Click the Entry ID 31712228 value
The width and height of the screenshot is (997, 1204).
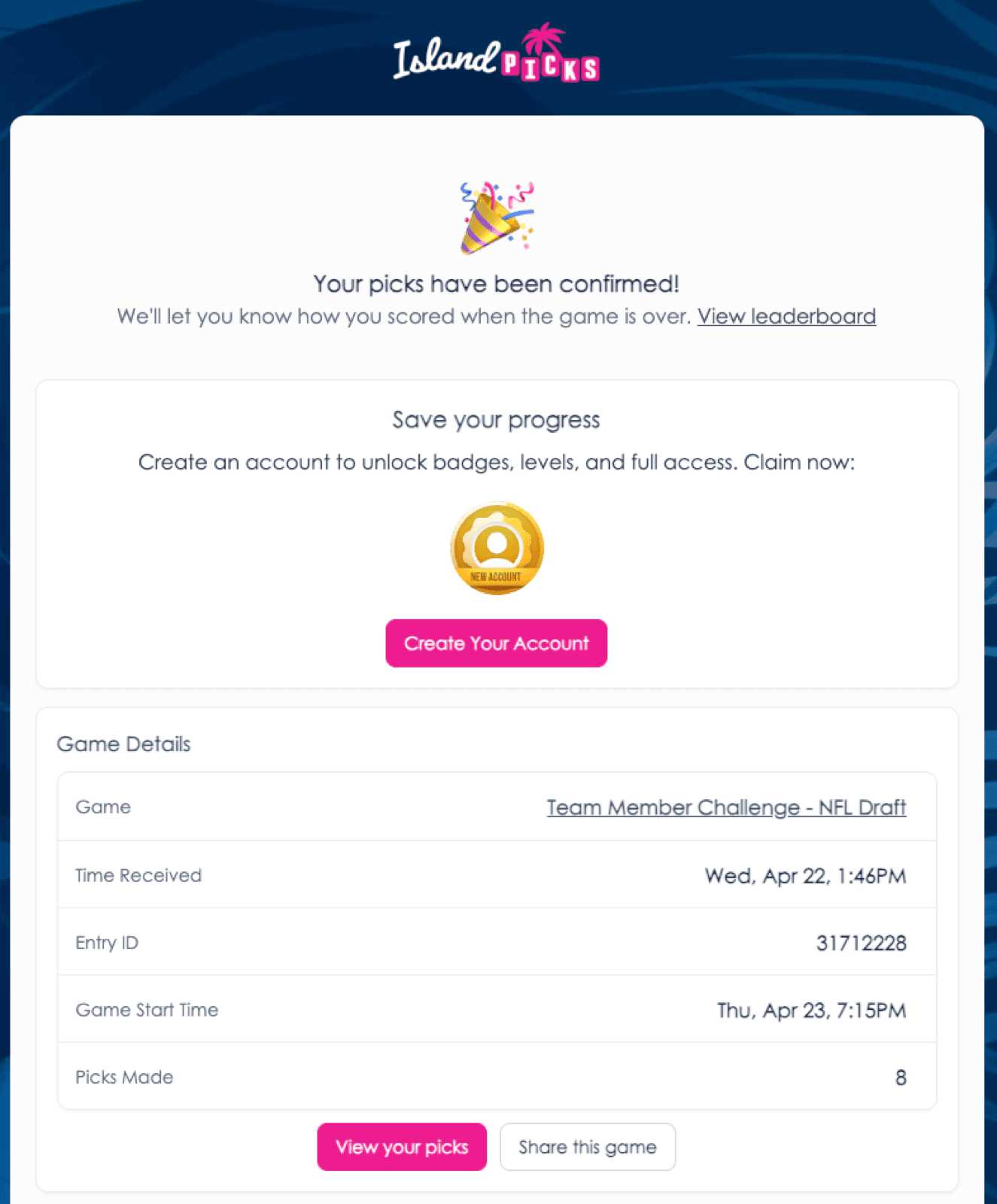pyautogui.click(x=862, y=942)
